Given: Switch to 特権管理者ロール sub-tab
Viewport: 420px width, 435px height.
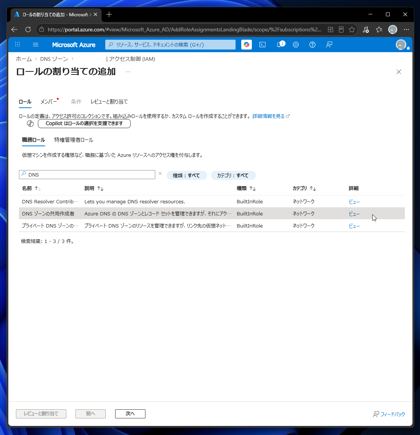Looking at the screenshot, I should pos(74,140).
